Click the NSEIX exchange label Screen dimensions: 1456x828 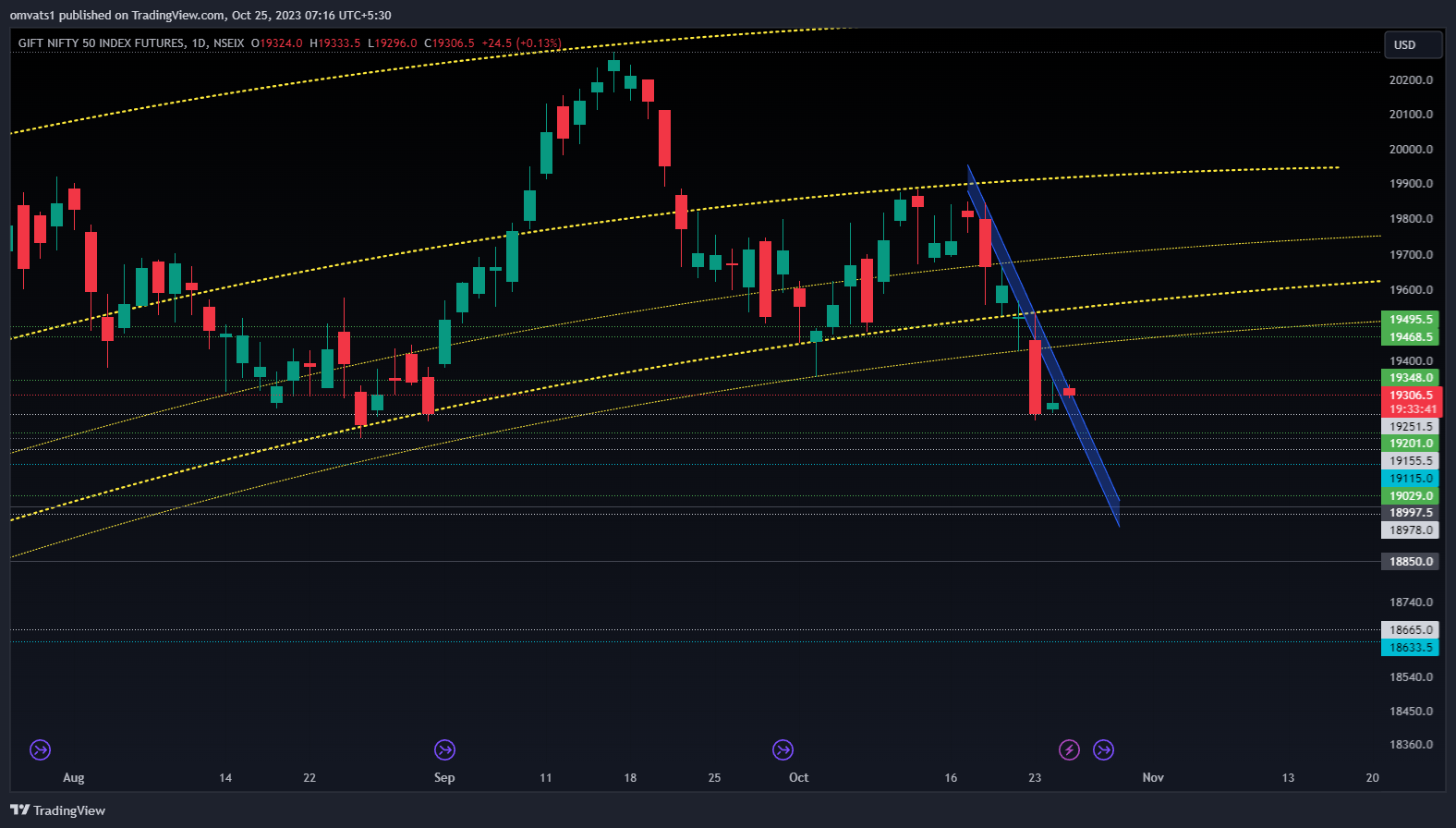(x=229, y=43)
